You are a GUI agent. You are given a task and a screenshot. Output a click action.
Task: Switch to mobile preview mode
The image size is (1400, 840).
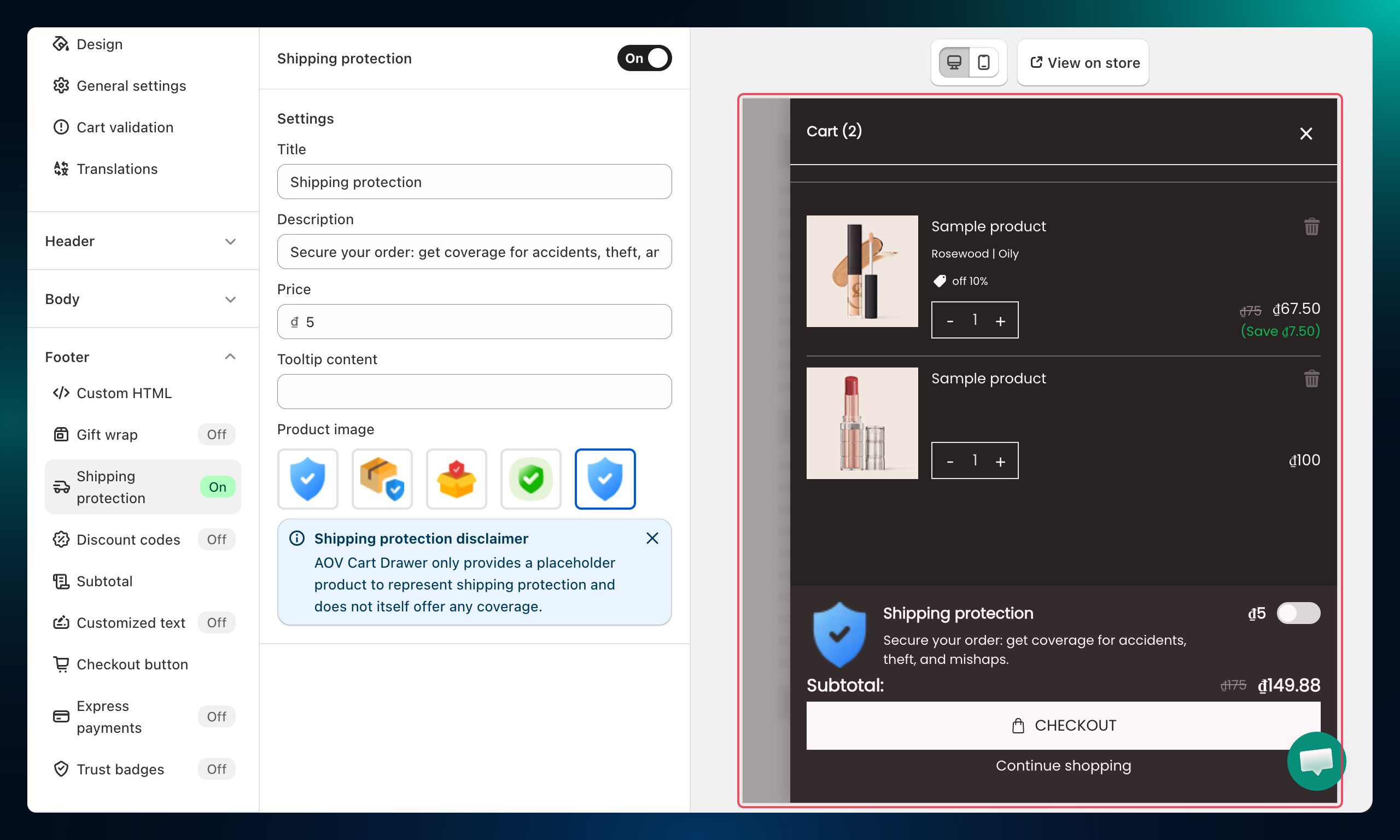coord(984,62)
